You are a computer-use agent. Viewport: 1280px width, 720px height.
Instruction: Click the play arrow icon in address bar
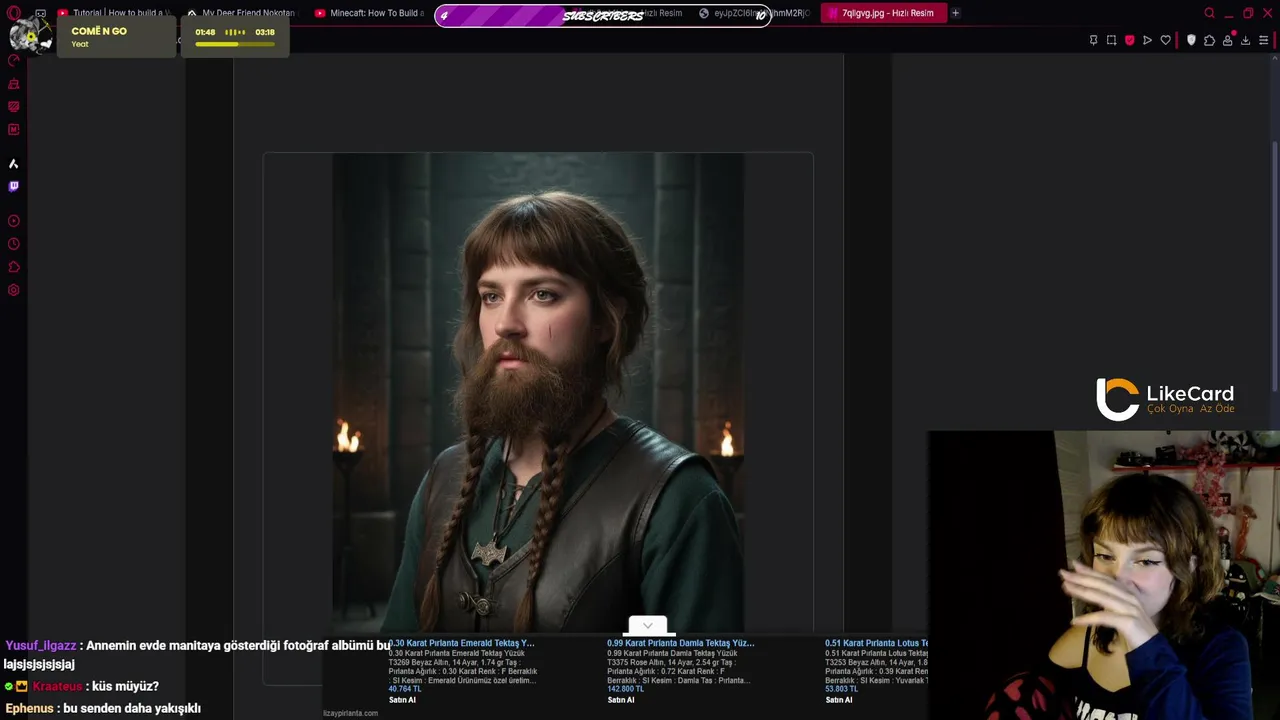[1147, 40]
